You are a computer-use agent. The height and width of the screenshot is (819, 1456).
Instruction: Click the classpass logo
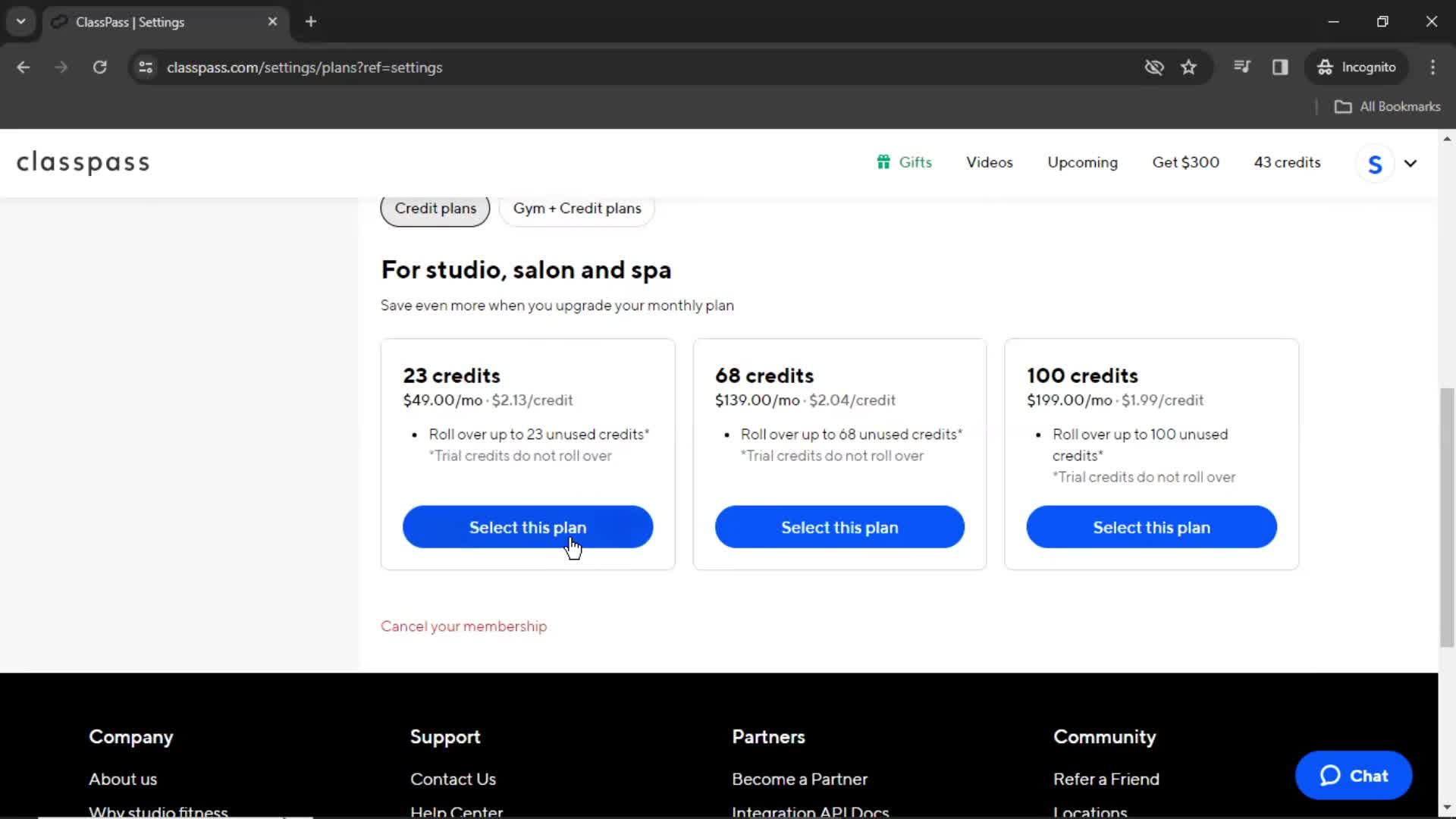pyautogui.click(x=83, y=163)
